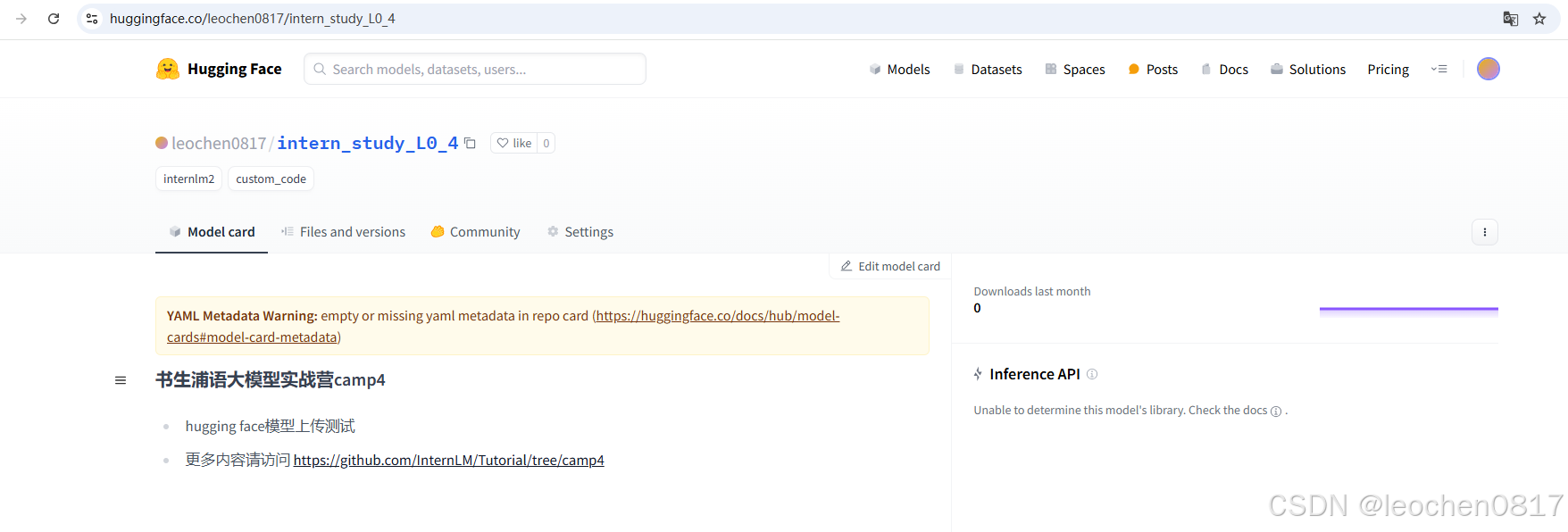Open the Models page
This screenshot has height=532, width=1568.
point(899,69)
